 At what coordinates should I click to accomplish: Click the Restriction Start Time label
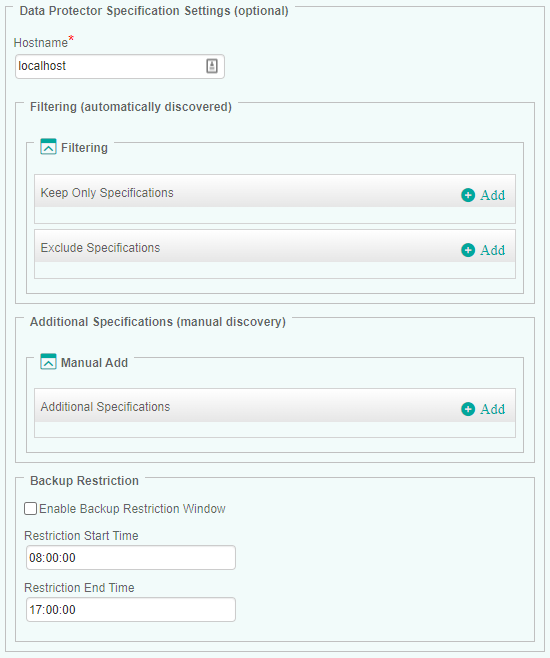81,535
